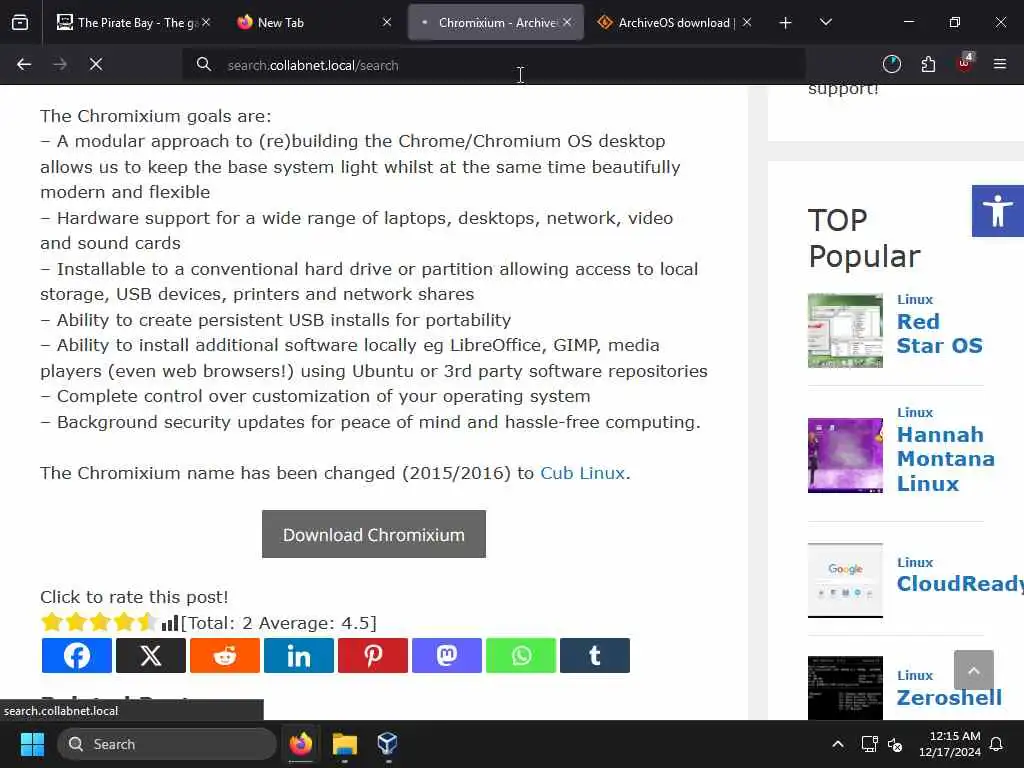Close the ArchiveOS download tab
The height and width of the screenshot is (768, 1024).
coord(746,22)
